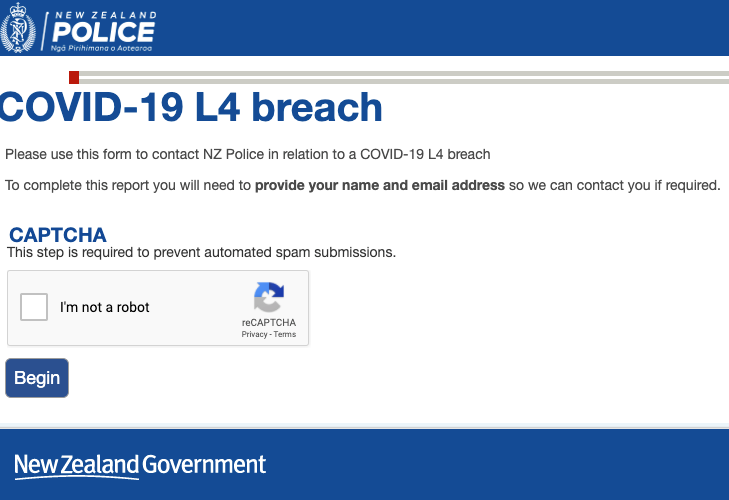This screenshot has height=500, width=729.
Task: Click the spam submissions description text
Action: [201, 253]
